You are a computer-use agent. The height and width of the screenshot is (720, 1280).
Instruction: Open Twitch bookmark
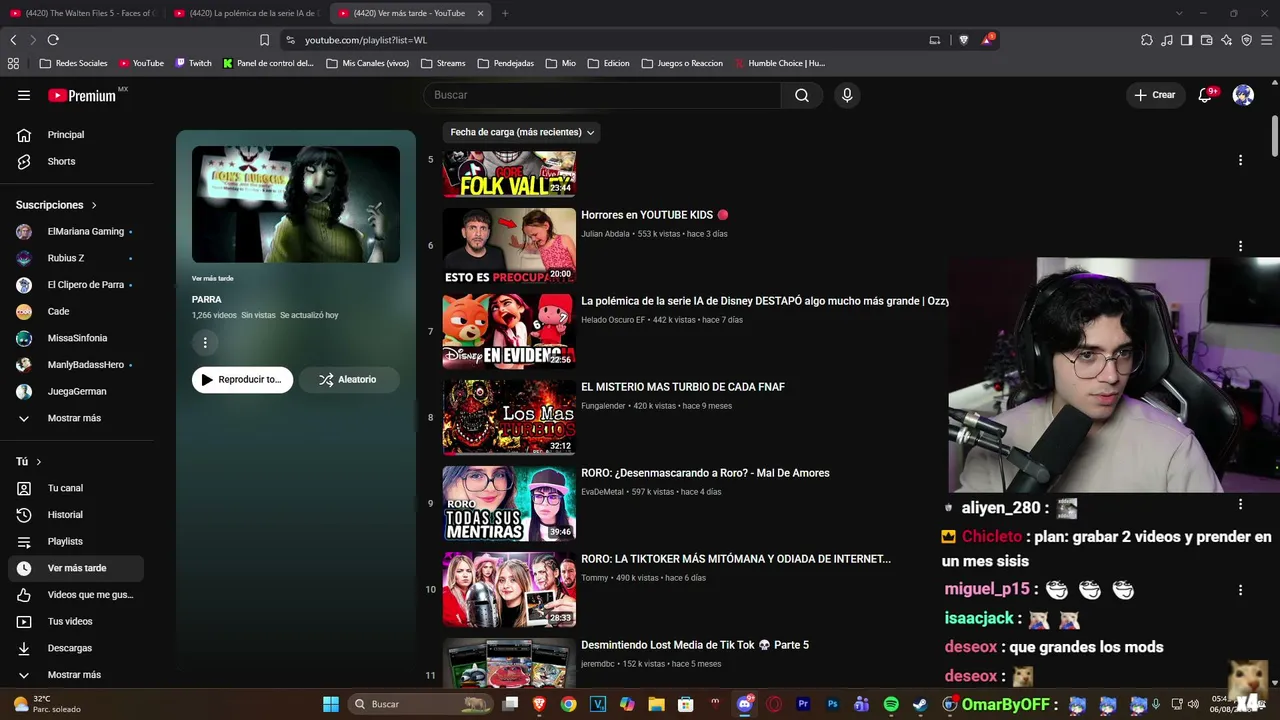tap(194, 63)
